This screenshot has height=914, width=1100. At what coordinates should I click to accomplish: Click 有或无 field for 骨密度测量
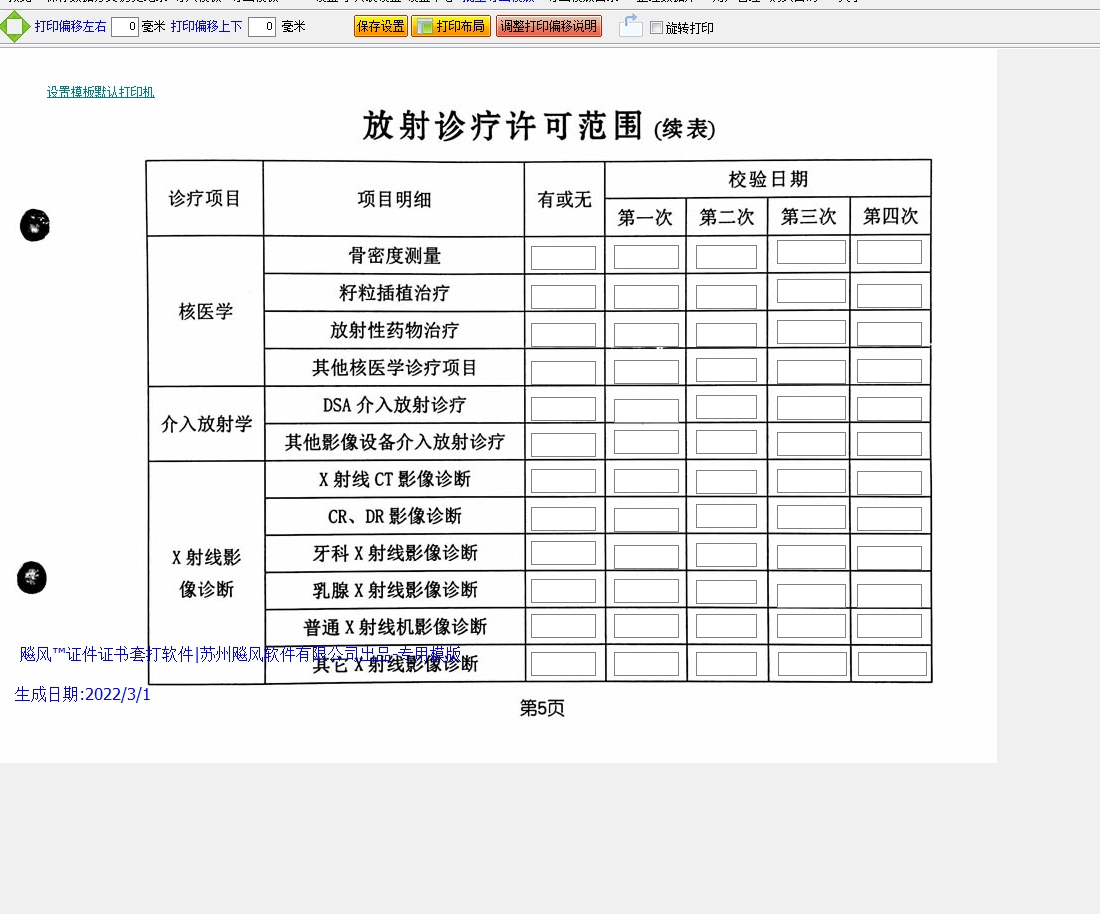click(x=563, y=257)
